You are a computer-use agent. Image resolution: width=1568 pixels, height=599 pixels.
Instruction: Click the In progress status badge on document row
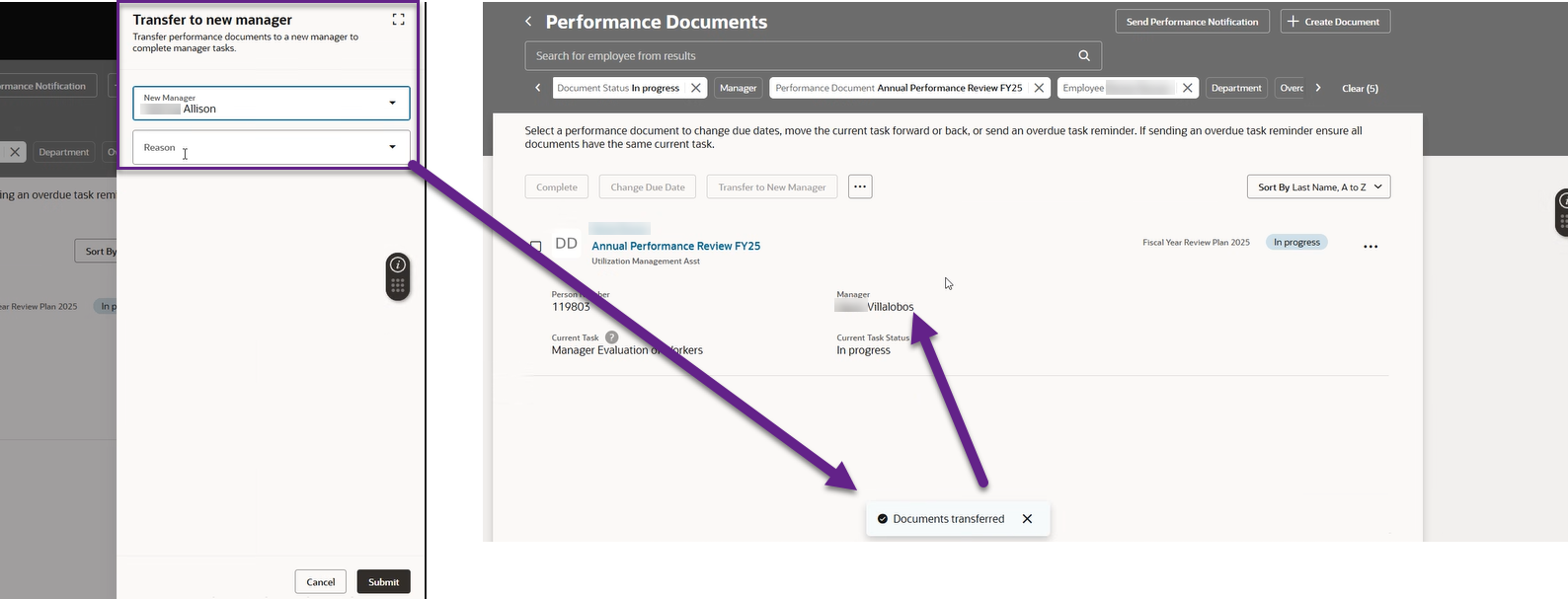coord(1296,242)
